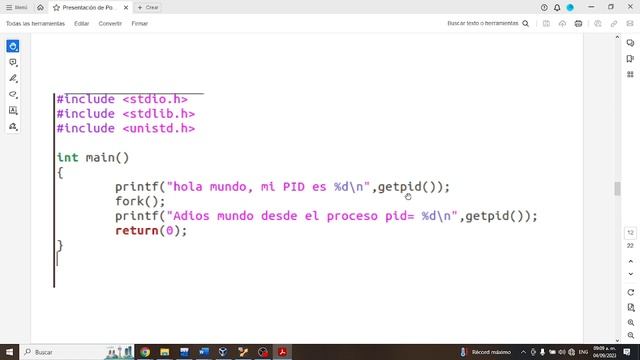Click the Buscar texto o herramientas search field
640x360 pixels.
pos(488,24)
